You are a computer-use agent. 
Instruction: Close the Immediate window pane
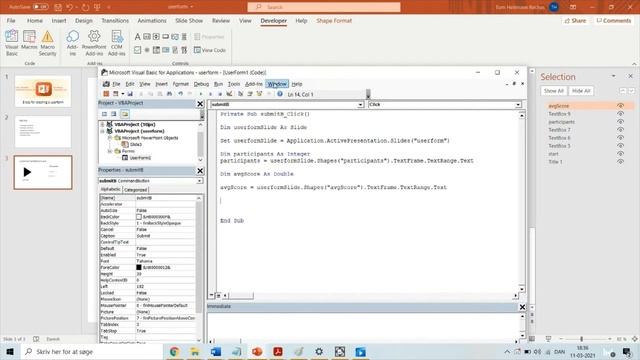[x=522, y=307]
